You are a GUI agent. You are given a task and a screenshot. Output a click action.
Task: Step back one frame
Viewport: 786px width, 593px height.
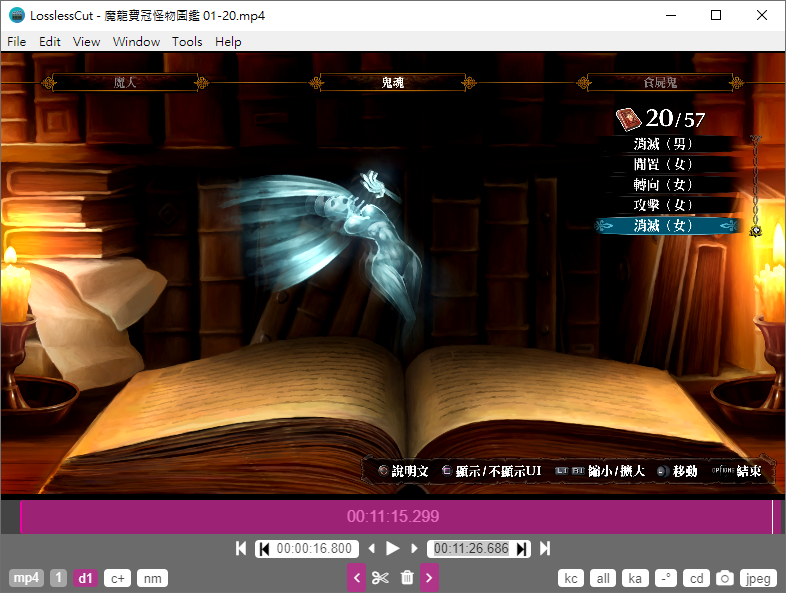click(371, 548)
